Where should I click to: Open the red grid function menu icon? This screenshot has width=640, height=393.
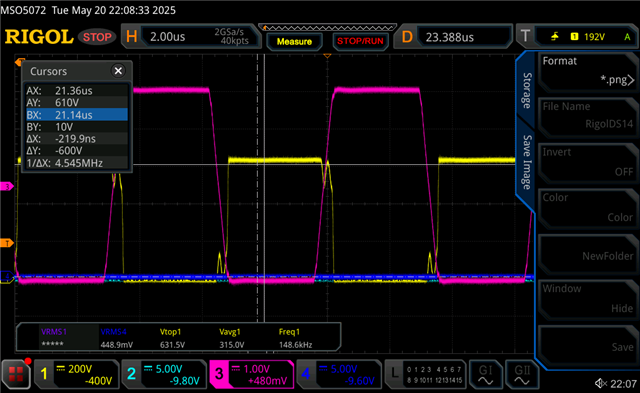pos(16,375)
